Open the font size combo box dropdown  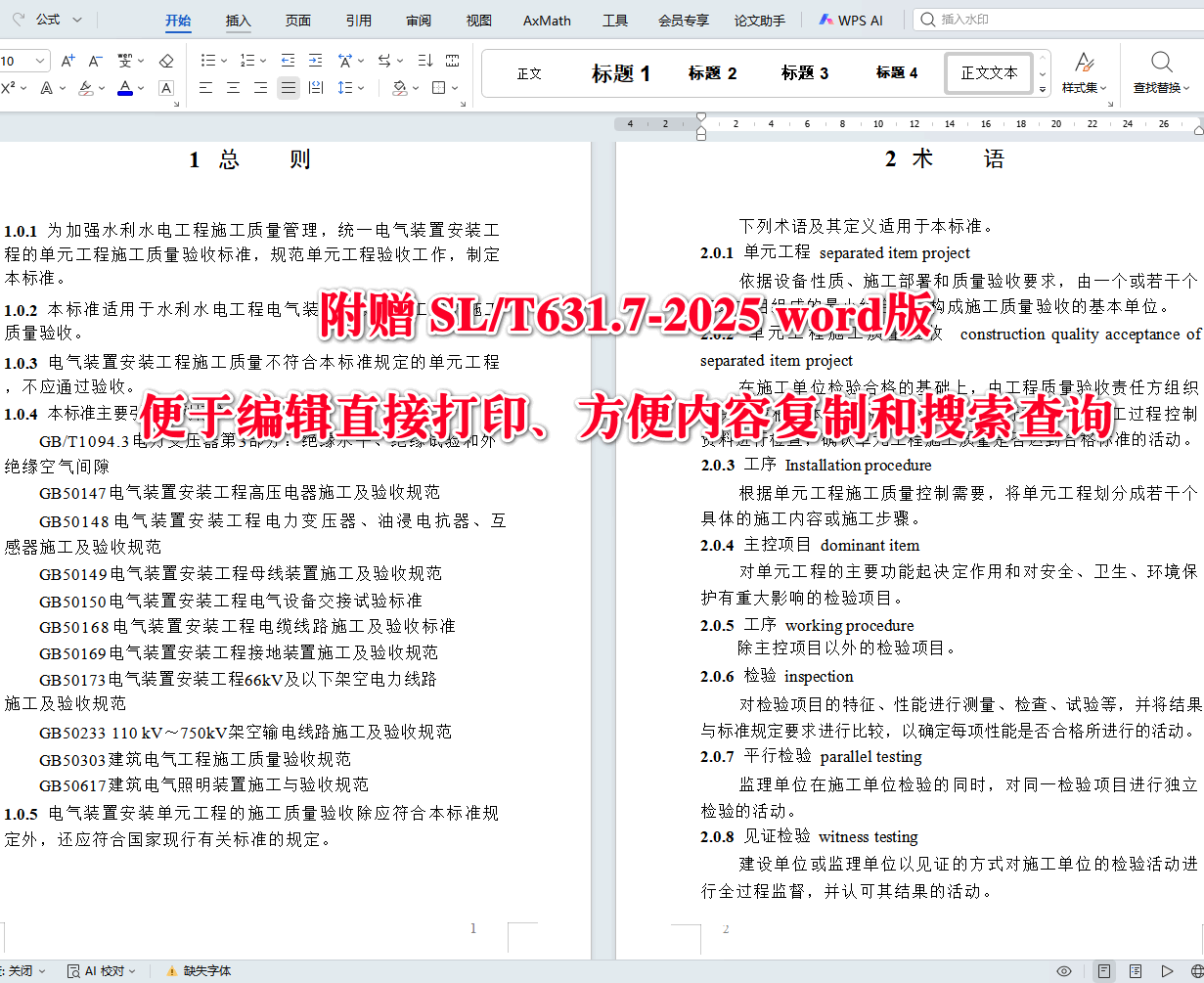click(41, 61)
